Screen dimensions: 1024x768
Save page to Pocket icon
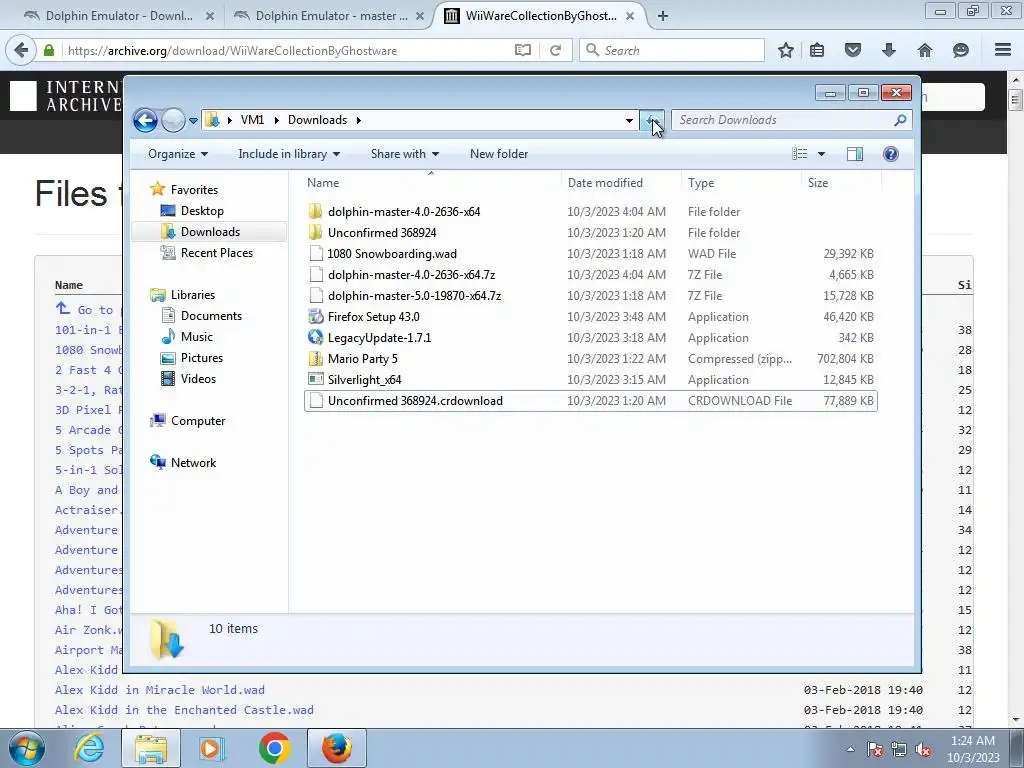[x=852, y=50]
